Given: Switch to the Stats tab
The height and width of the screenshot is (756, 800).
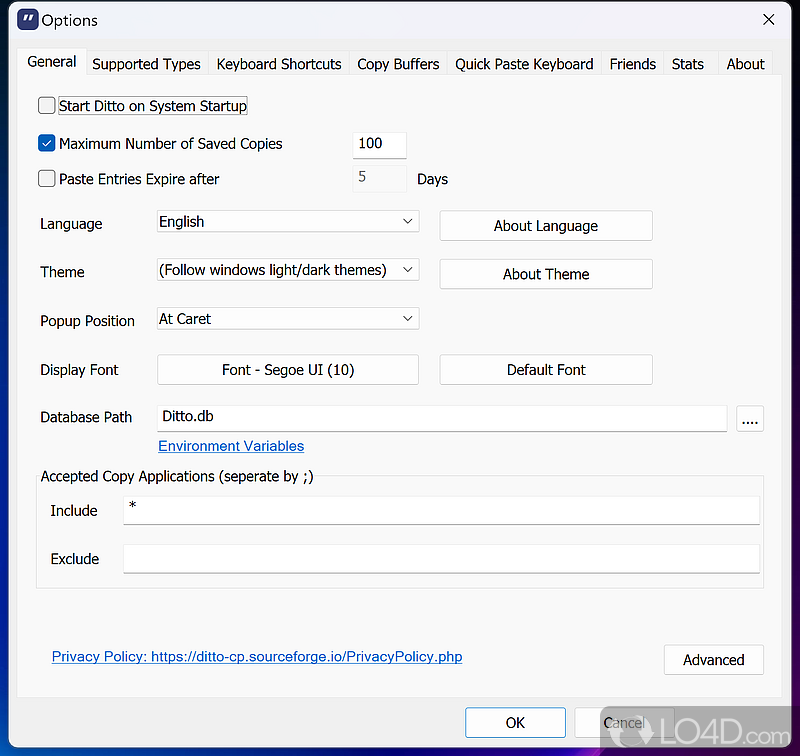Looking at the screenshot, I should click(688, 63).
